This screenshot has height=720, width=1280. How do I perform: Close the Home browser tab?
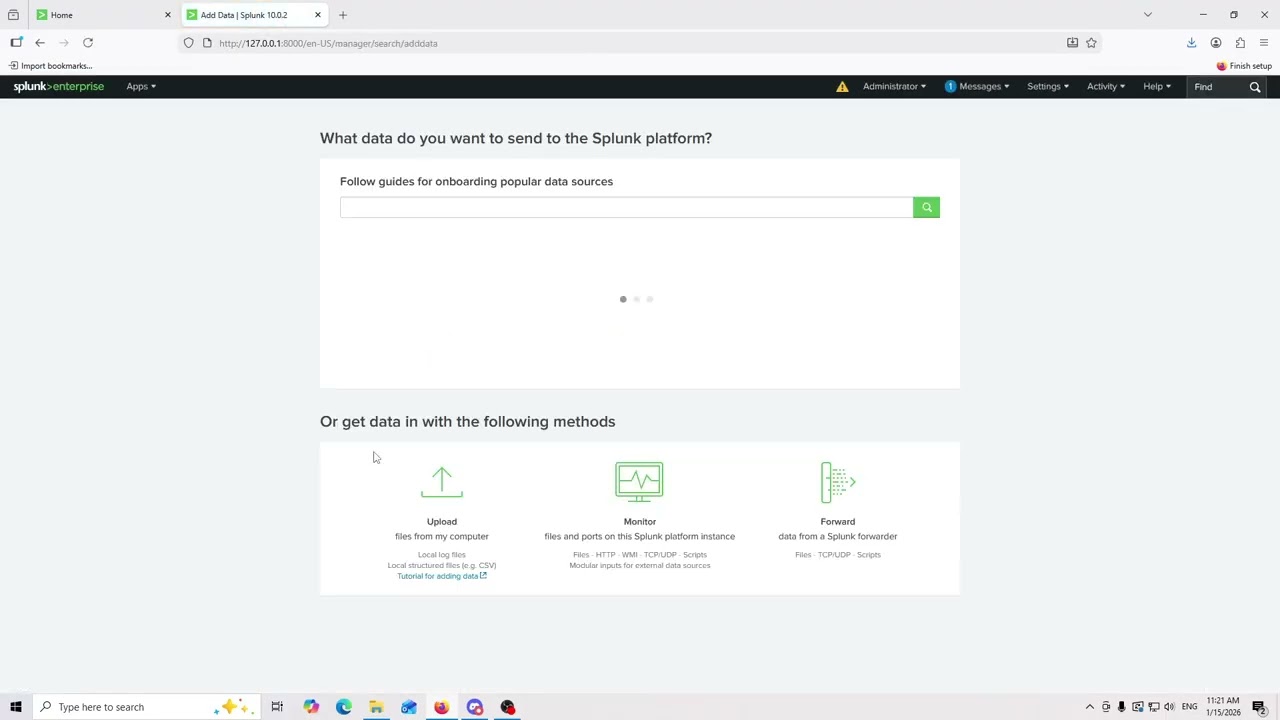(x=168, y=15)
